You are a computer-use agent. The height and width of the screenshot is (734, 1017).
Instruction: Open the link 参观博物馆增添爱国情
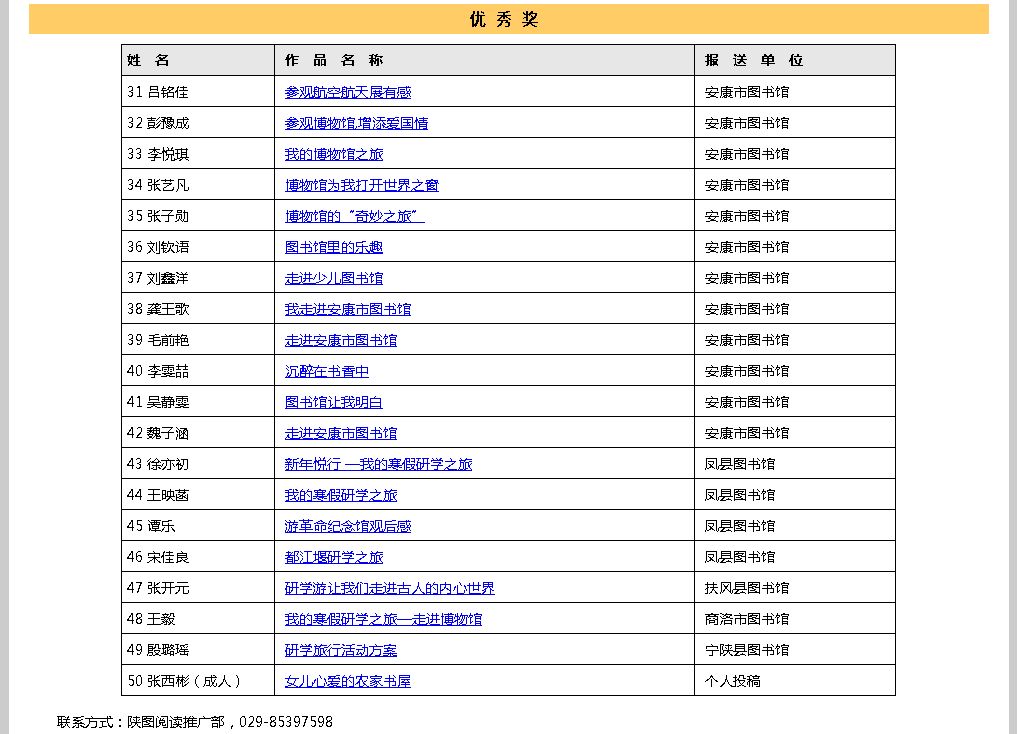click(356, 123)
